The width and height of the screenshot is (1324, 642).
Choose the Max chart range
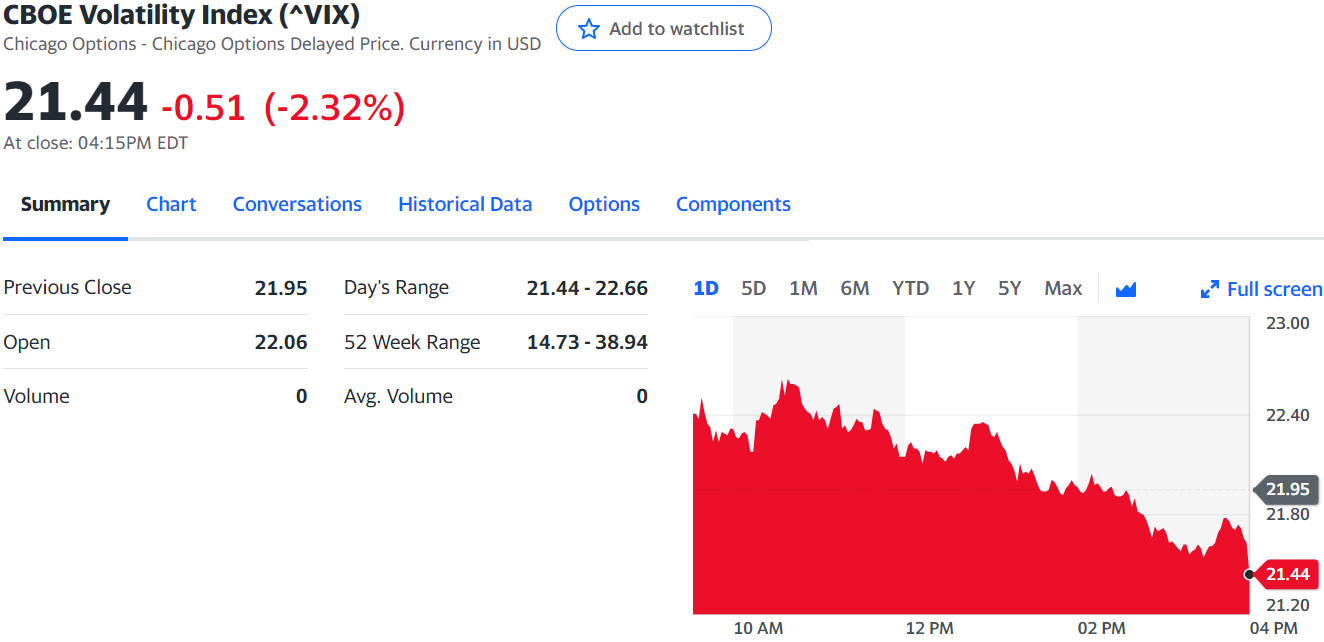pos(1063,288)
